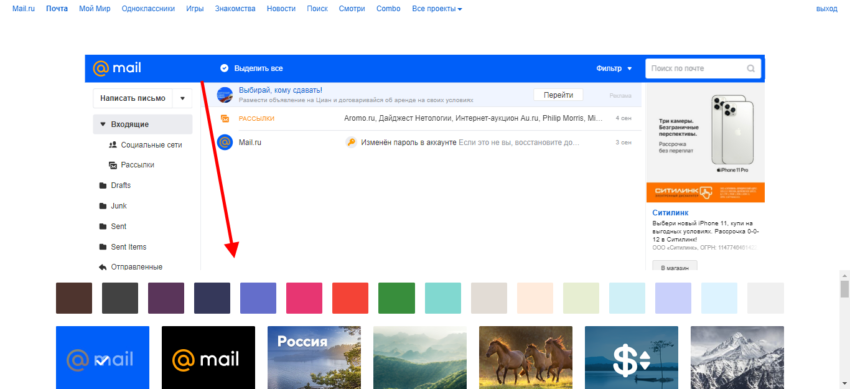The image size is (850, 389).
Task: Open the Фильтр dropdown
Action: point(614,69)
